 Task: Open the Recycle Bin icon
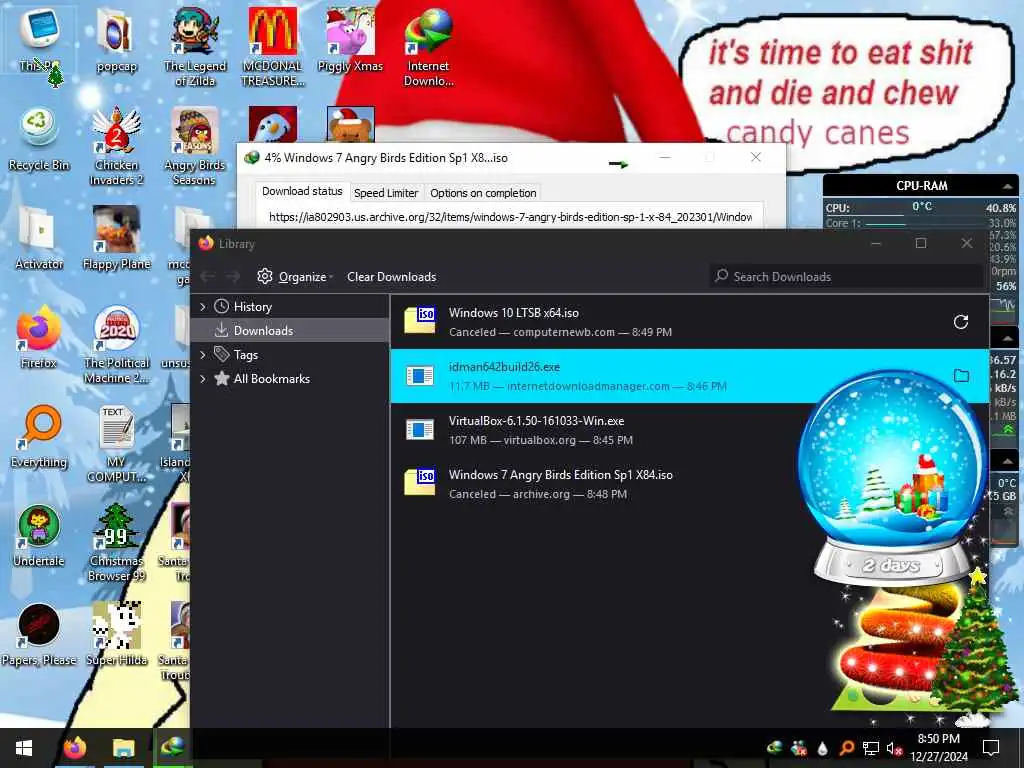pos(39,138)
